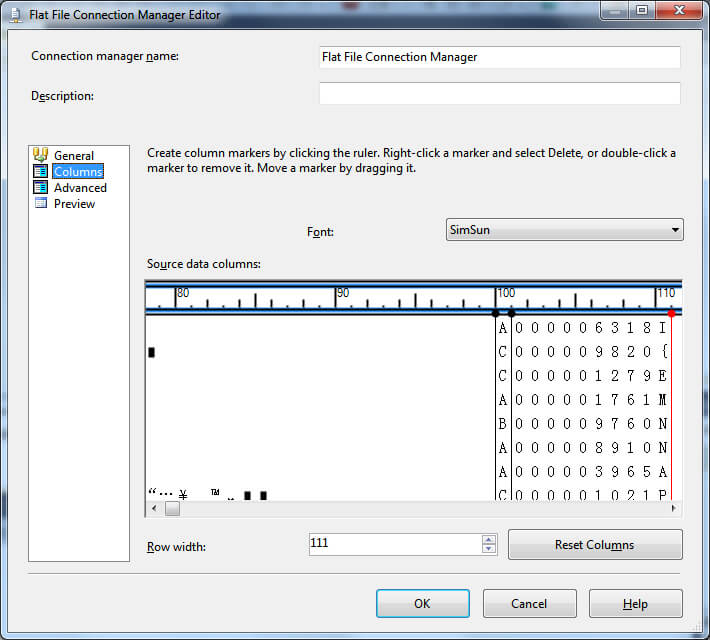Click letter B in narrow data column

(x=503, y=423)
